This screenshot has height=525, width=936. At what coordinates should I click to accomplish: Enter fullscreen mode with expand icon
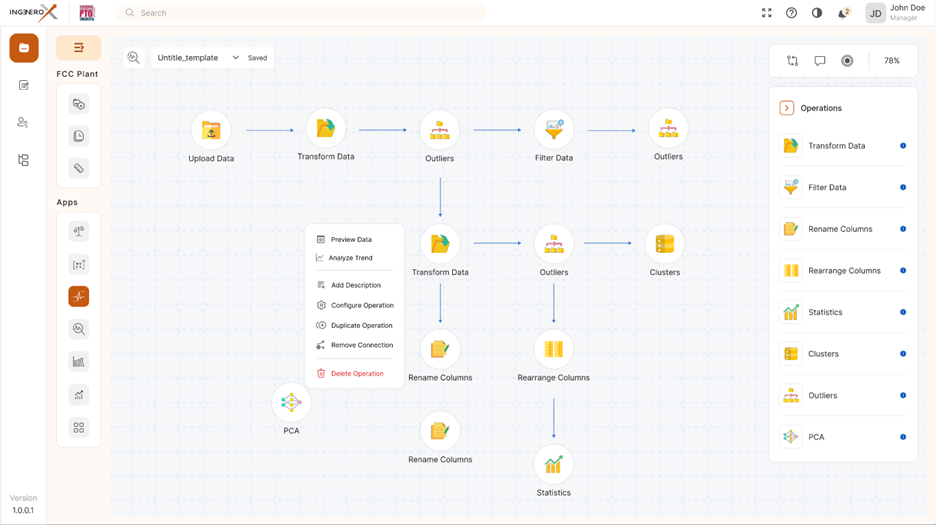tap(766, 13)
